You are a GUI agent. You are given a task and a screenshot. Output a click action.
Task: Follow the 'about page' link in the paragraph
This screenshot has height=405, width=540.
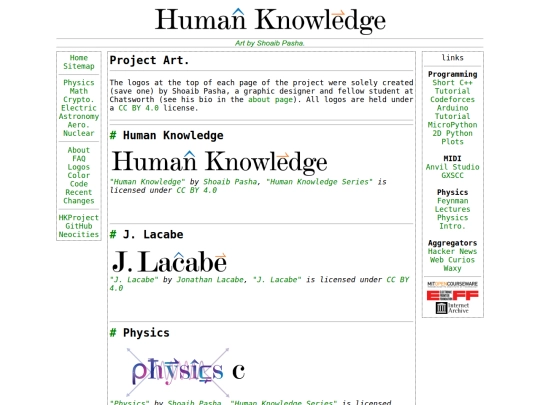coord(270,100)
